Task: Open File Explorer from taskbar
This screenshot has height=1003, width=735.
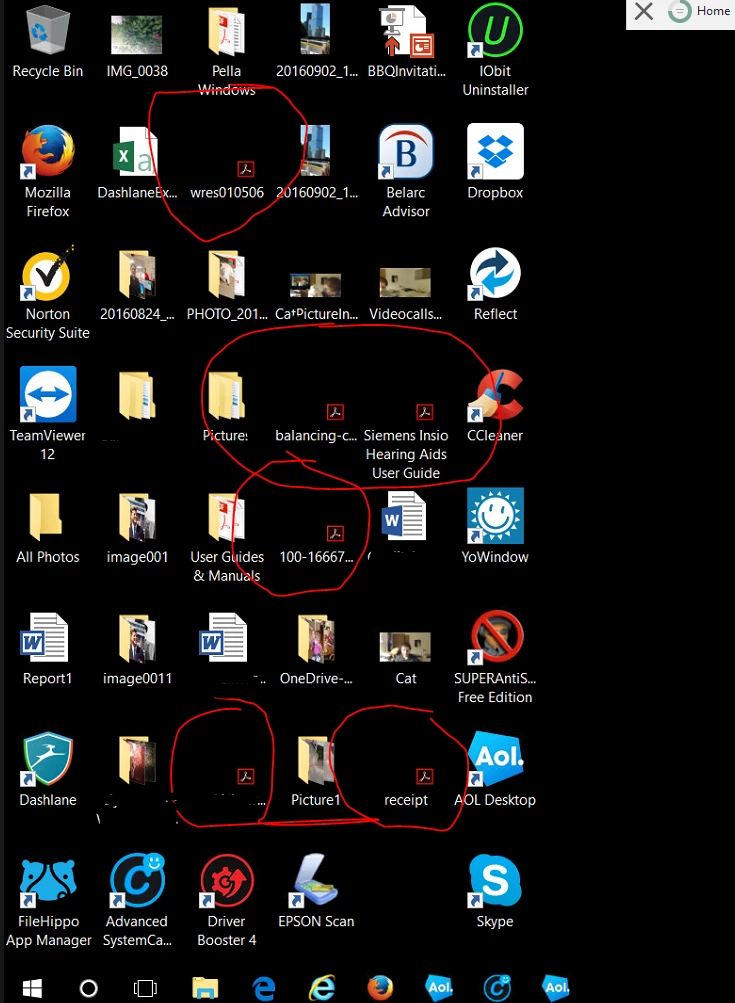Action: tap(205, 988)
